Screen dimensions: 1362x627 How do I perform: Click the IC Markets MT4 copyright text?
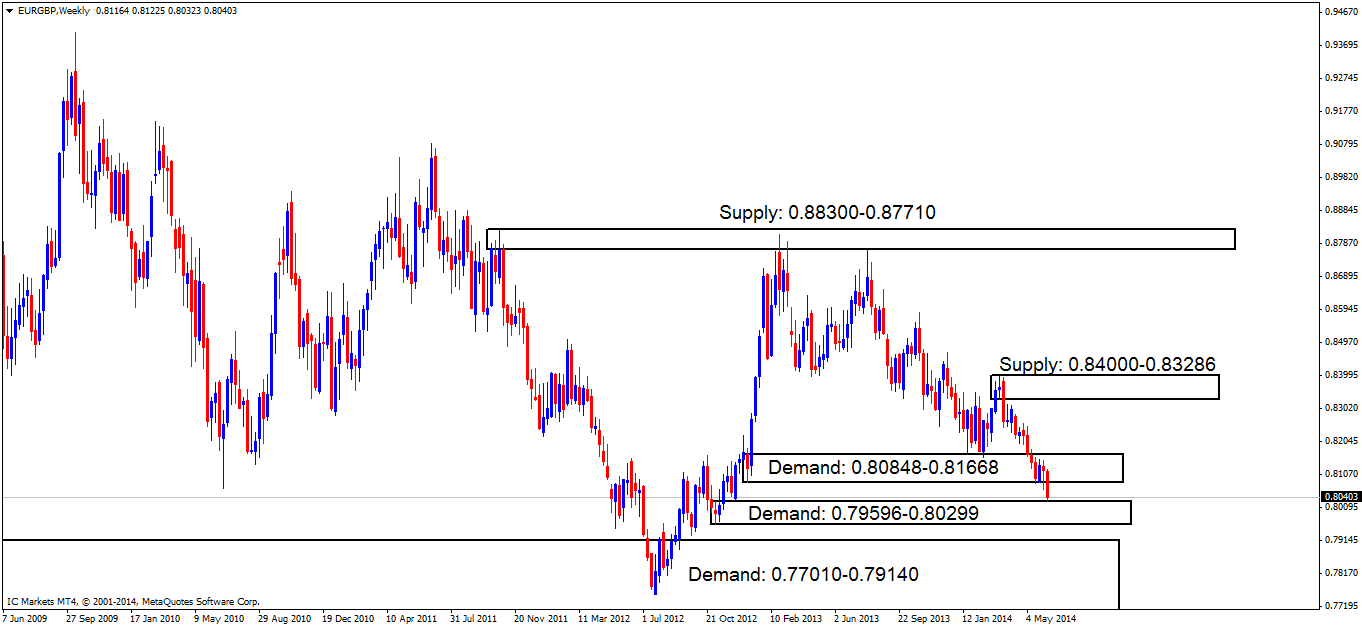tap(133, 602)
